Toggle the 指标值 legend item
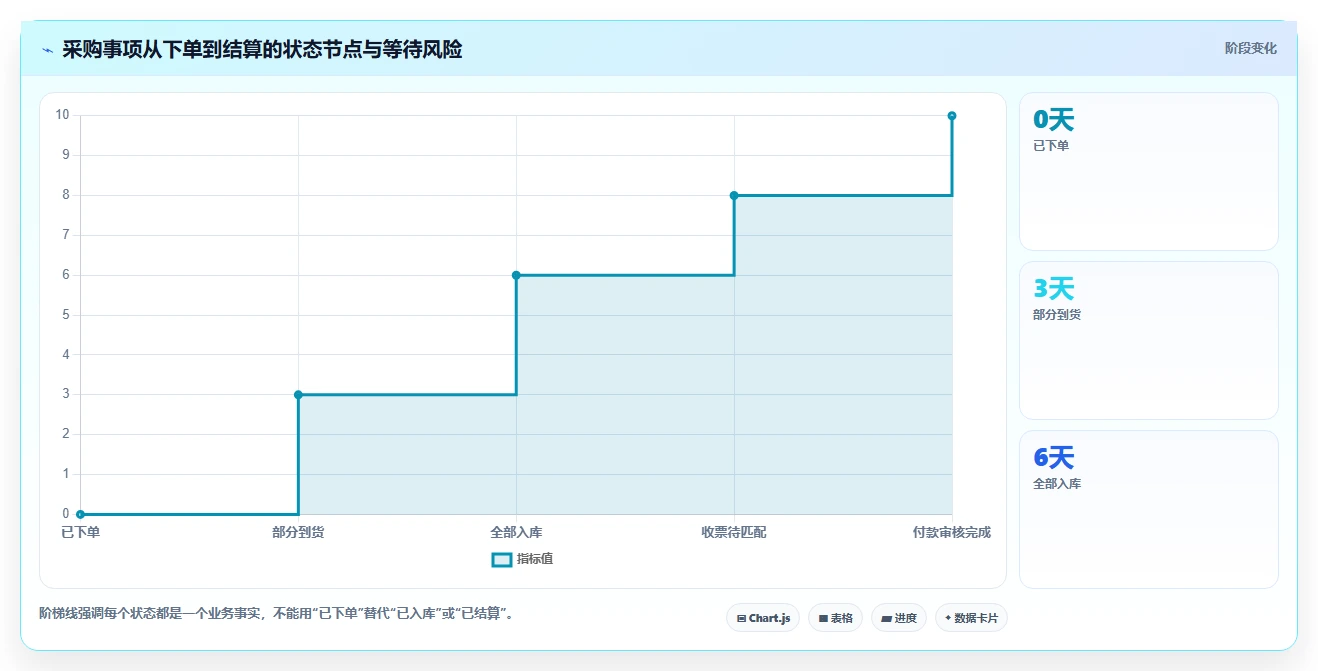 tap(522, 559)
